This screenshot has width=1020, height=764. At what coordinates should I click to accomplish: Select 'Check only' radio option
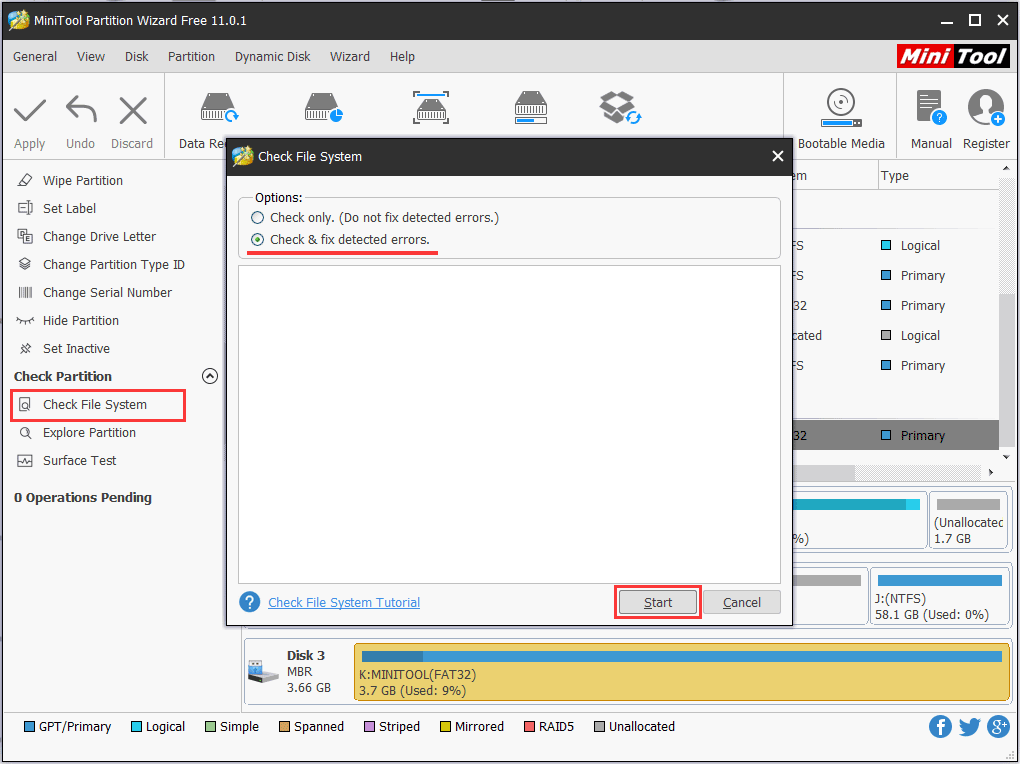(258, 217)
